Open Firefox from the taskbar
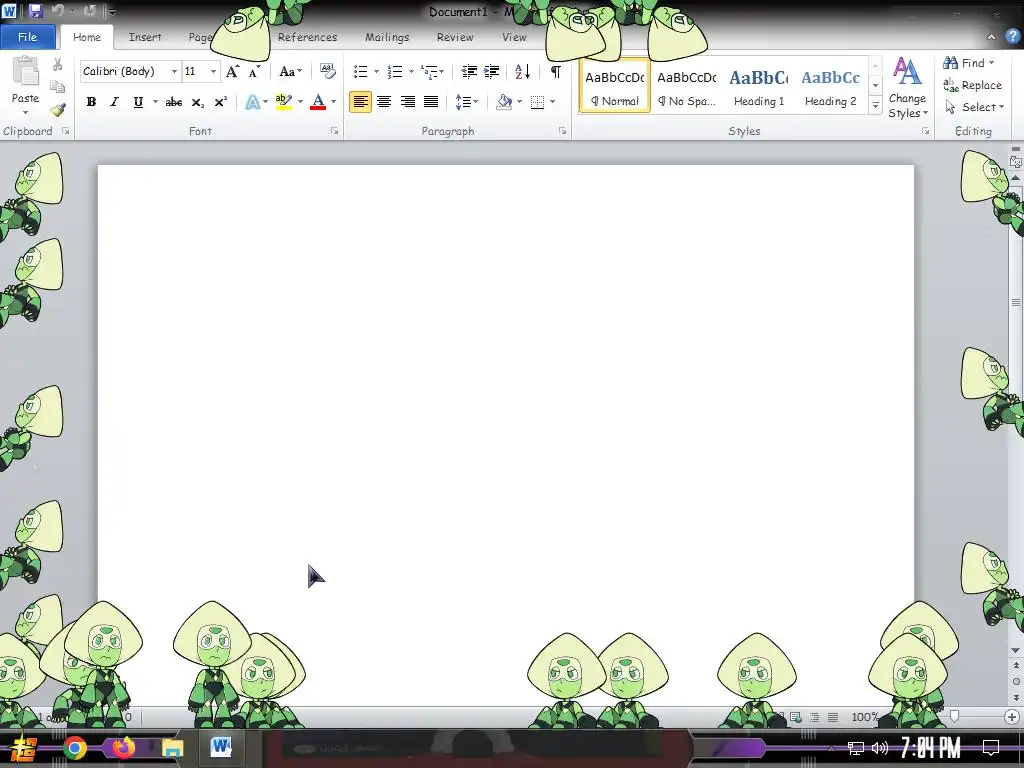 coord(123,748)
